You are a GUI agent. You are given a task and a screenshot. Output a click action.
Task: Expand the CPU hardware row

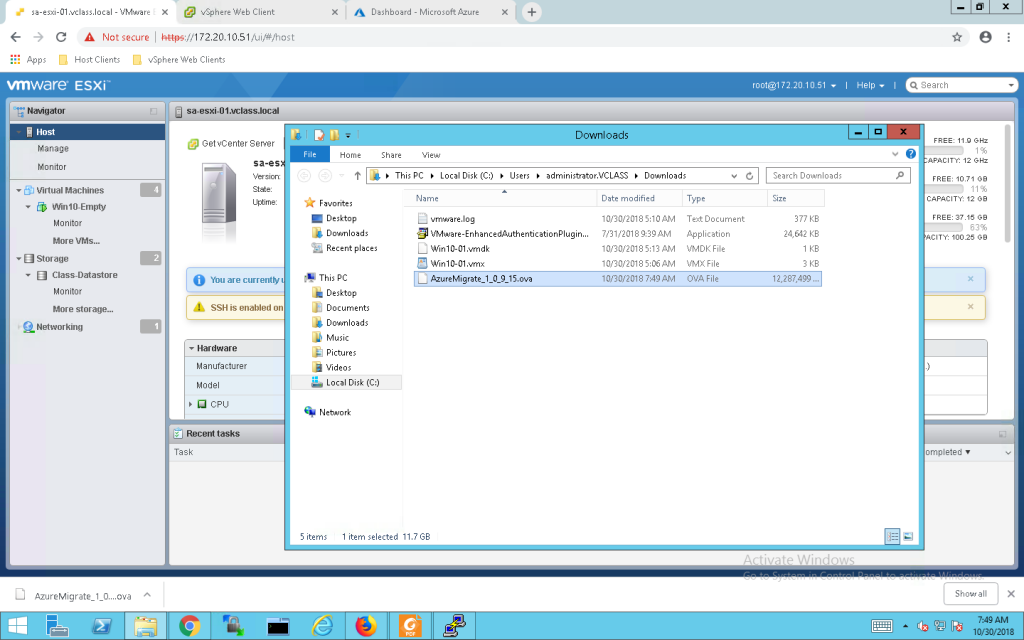click(x=191, y=404)
